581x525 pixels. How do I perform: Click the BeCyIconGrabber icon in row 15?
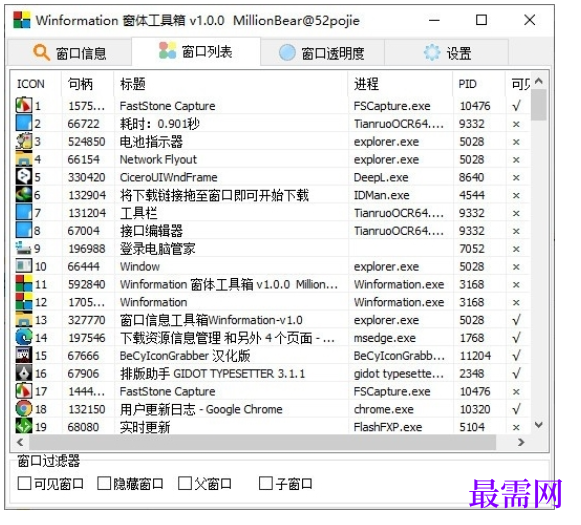[24, 355]
